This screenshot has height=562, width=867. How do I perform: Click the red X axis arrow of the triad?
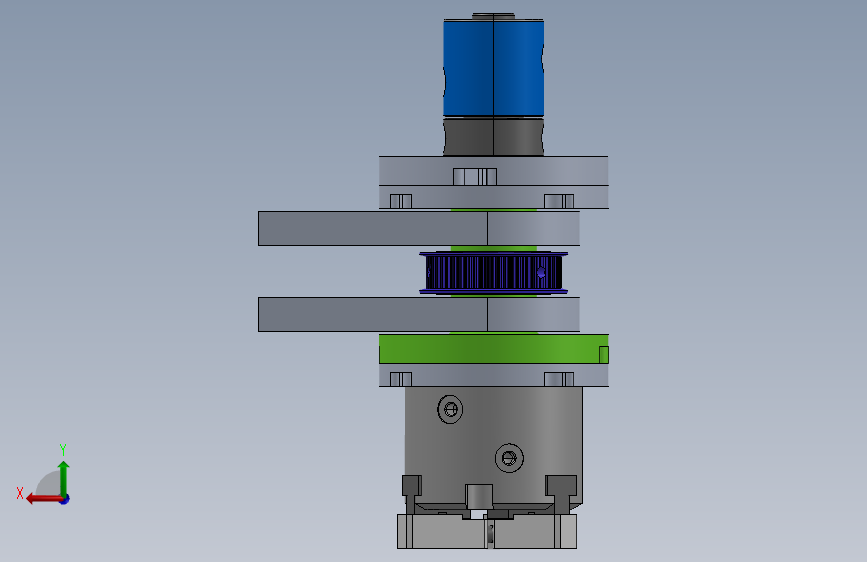point(43,499)
